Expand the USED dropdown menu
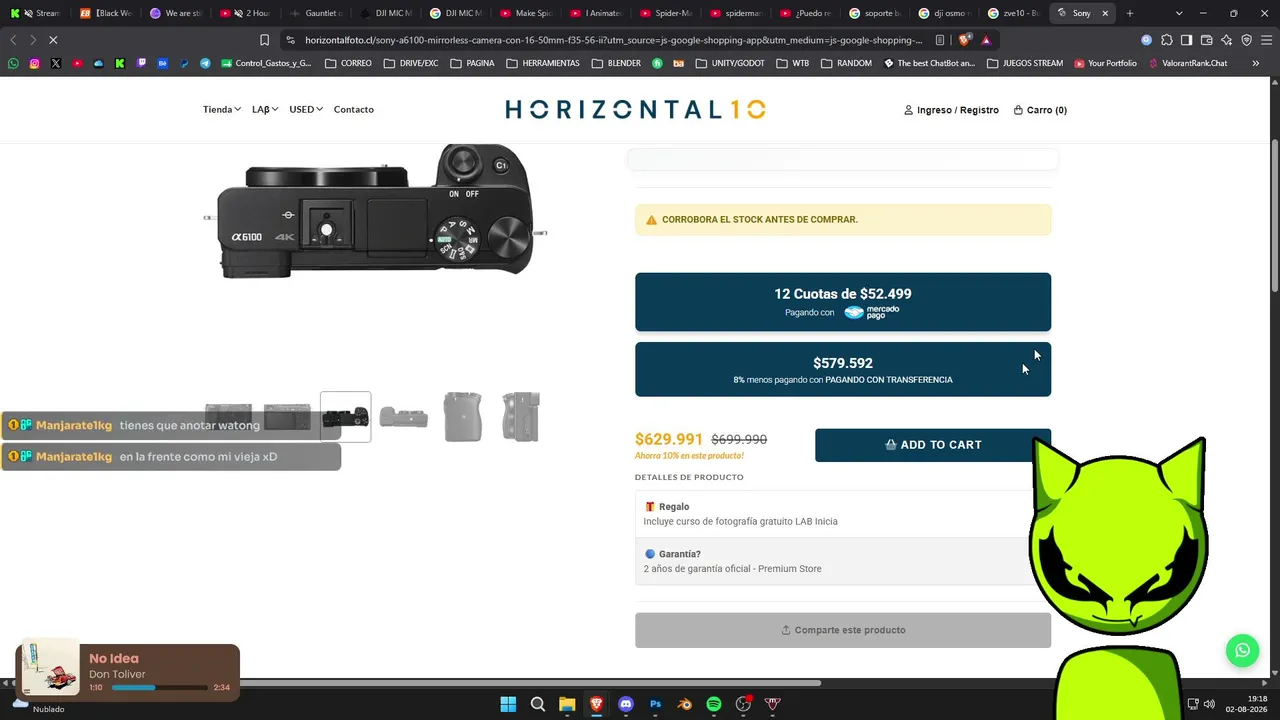 [306, 109]
